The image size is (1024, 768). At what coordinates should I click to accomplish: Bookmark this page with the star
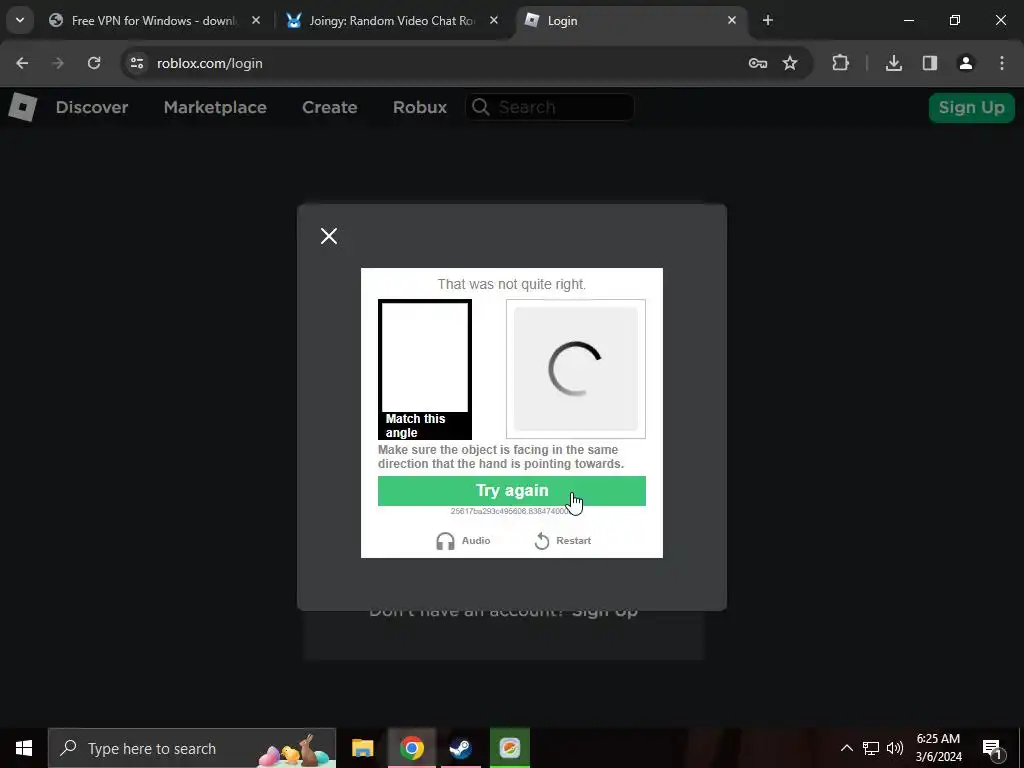(790, 63)
